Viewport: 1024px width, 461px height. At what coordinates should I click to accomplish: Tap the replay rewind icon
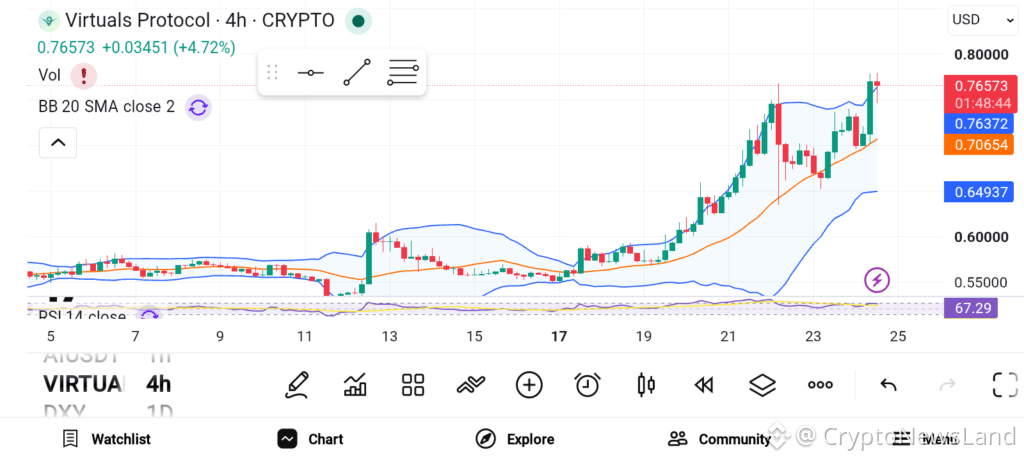[x=703, y=385]
